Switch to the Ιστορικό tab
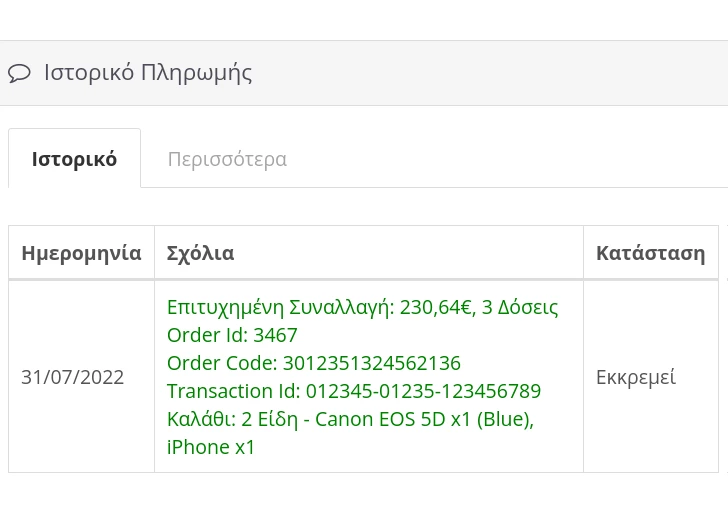Viewport: 728px width, 529px height. (74, 159)
